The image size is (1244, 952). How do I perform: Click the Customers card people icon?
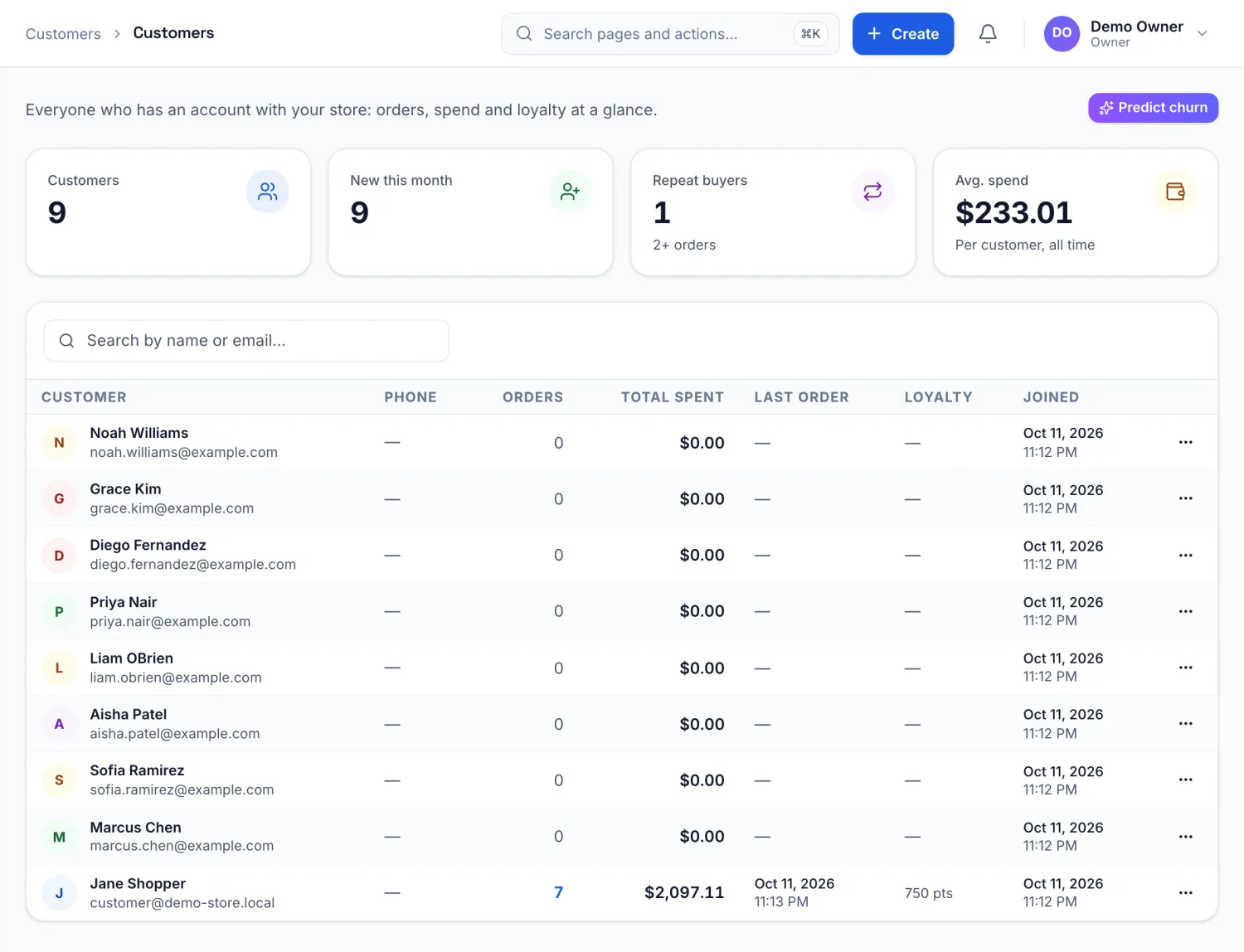(268, 192)
